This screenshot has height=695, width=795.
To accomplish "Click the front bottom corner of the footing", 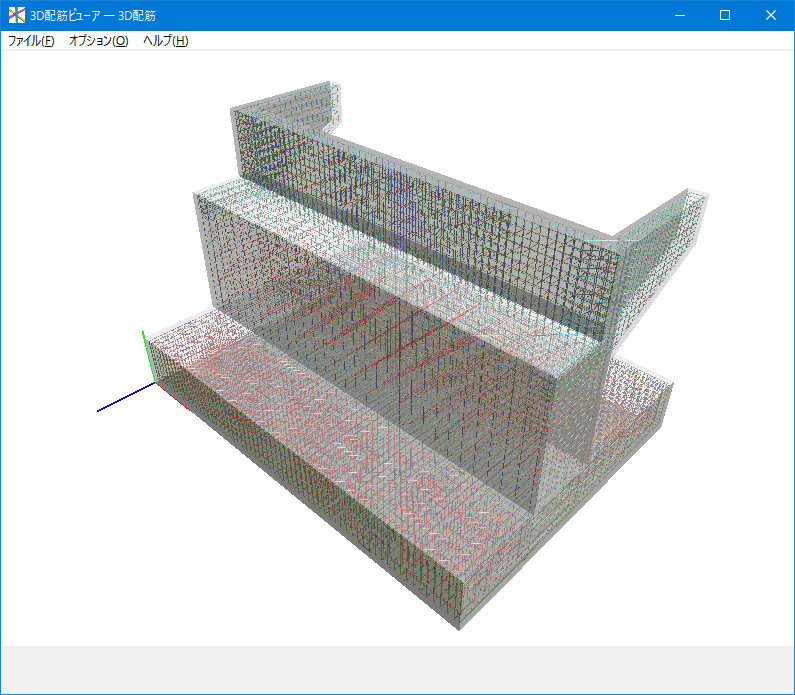I will (x=458, y=625).
